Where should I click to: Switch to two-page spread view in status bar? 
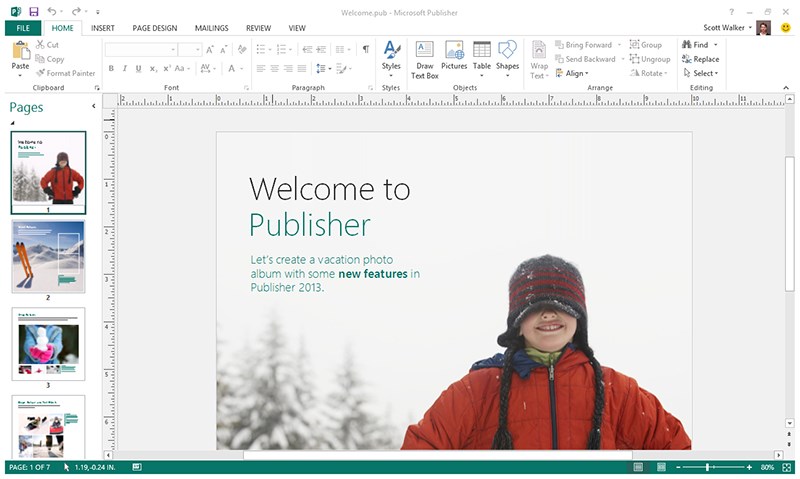[660, 467]
